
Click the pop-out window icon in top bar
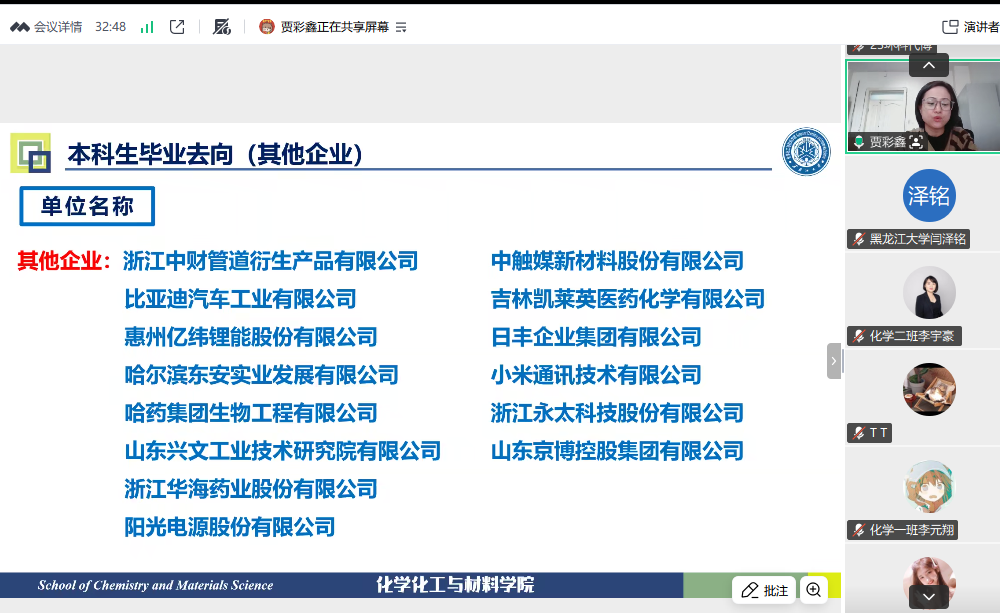pos(177,27)
